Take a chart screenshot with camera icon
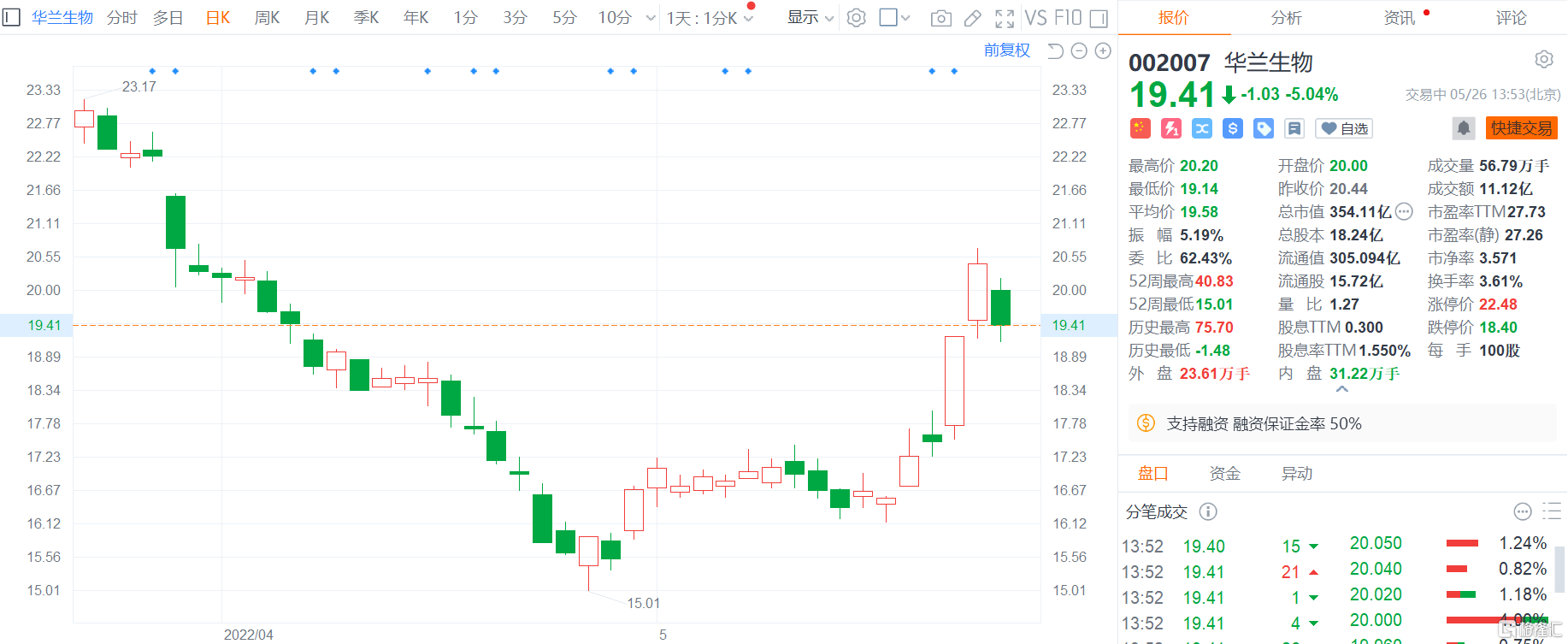This screenshot has height=644, width=1568. (x=940, y=18)
